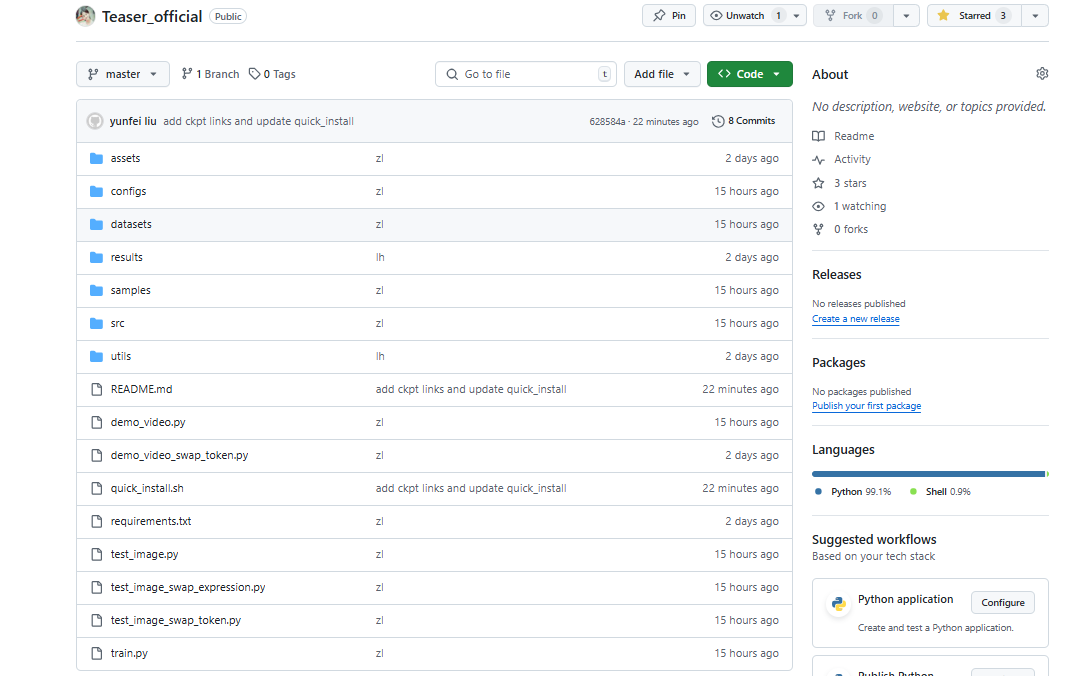Screen dimensions: 1080x676
Task: Click Shell 0.9% language link
Action: click(940, 492)
